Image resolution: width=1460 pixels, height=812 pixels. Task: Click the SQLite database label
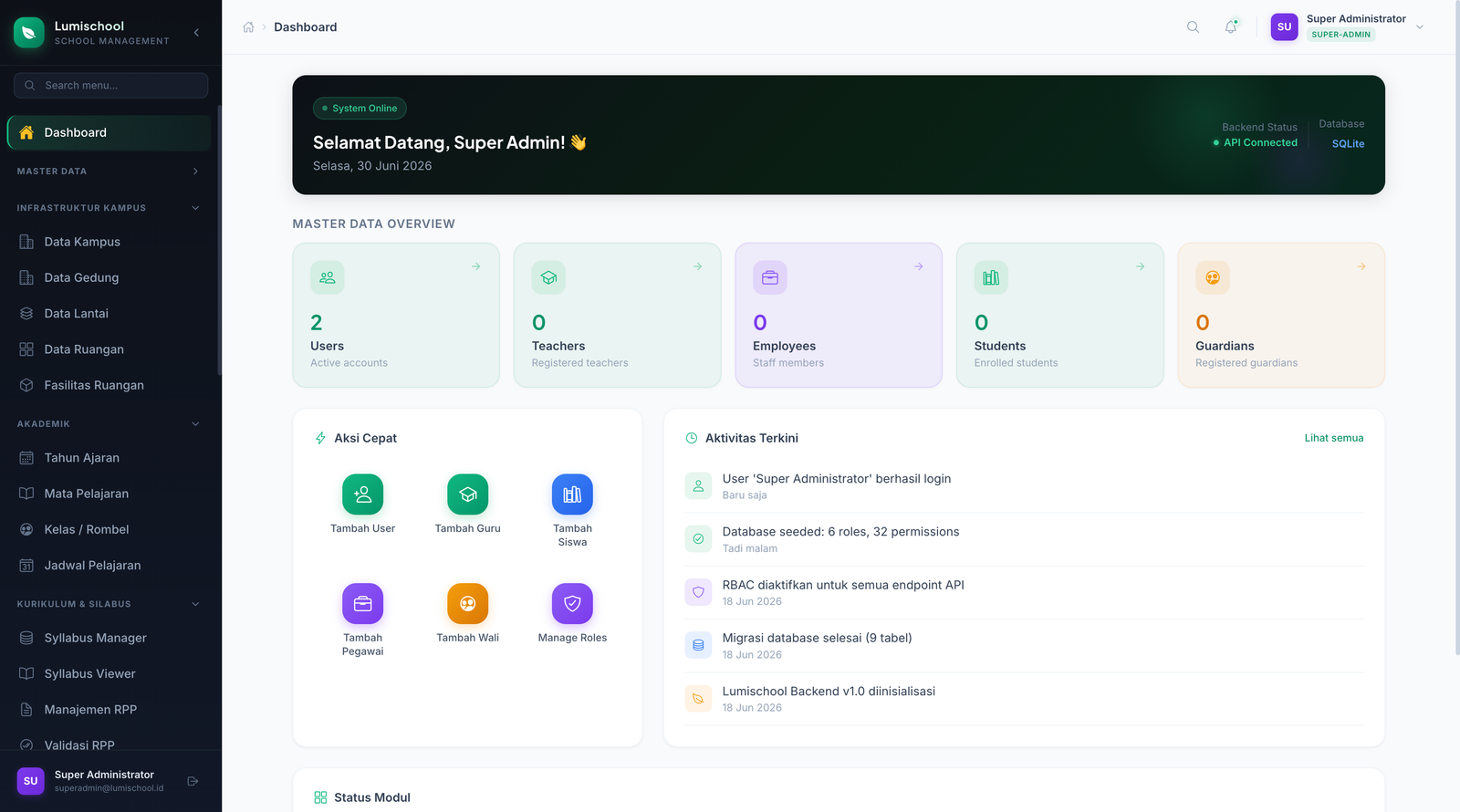click(1348, 144)
